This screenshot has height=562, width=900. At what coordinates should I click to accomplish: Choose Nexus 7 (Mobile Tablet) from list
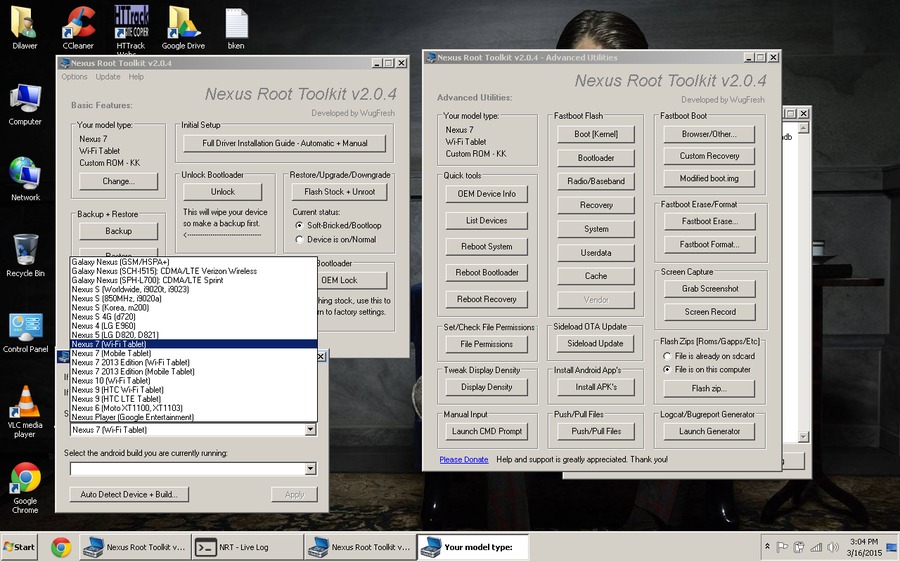193,353
